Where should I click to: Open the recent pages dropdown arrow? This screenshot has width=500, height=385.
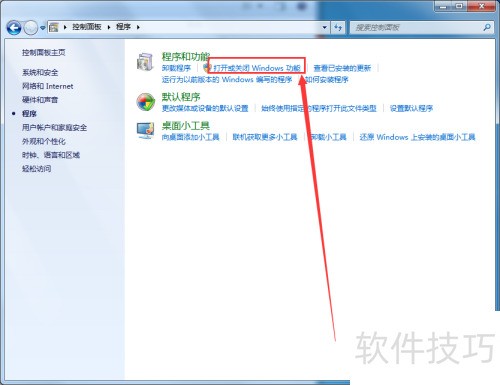click(43, 28)
